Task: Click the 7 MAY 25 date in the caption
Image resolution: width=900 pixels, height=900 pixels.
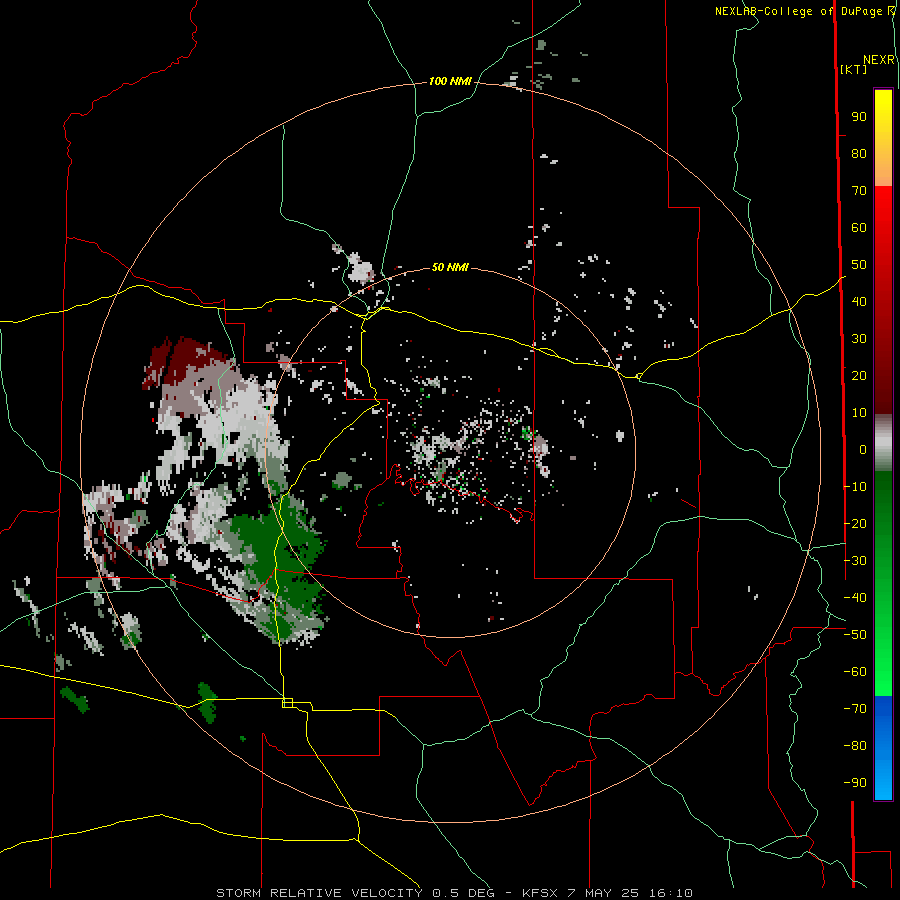Action: [x=603, y=893]
